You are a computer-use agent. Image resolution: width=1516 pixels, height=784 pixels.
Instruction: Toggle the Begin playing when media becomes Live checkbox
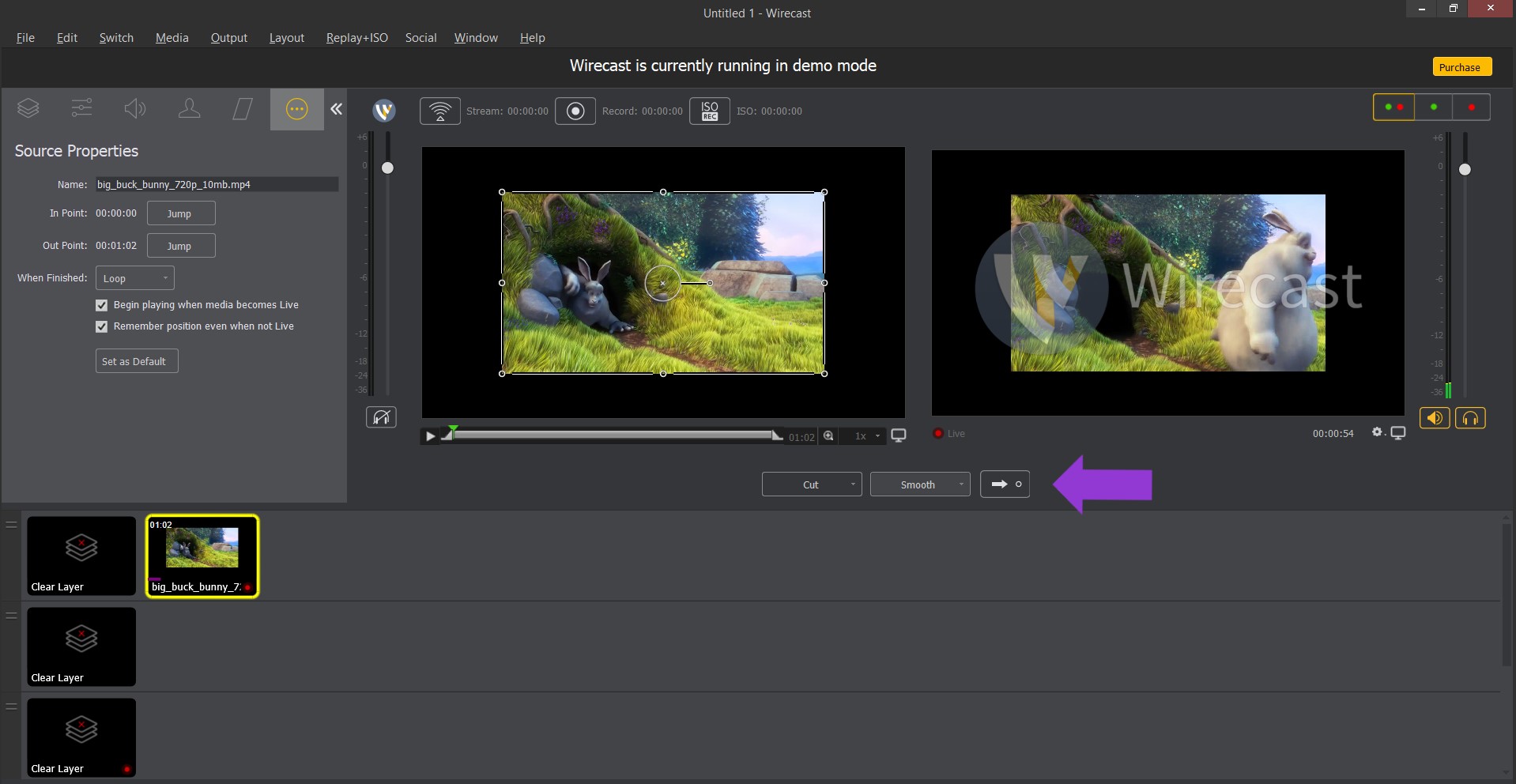101,305
